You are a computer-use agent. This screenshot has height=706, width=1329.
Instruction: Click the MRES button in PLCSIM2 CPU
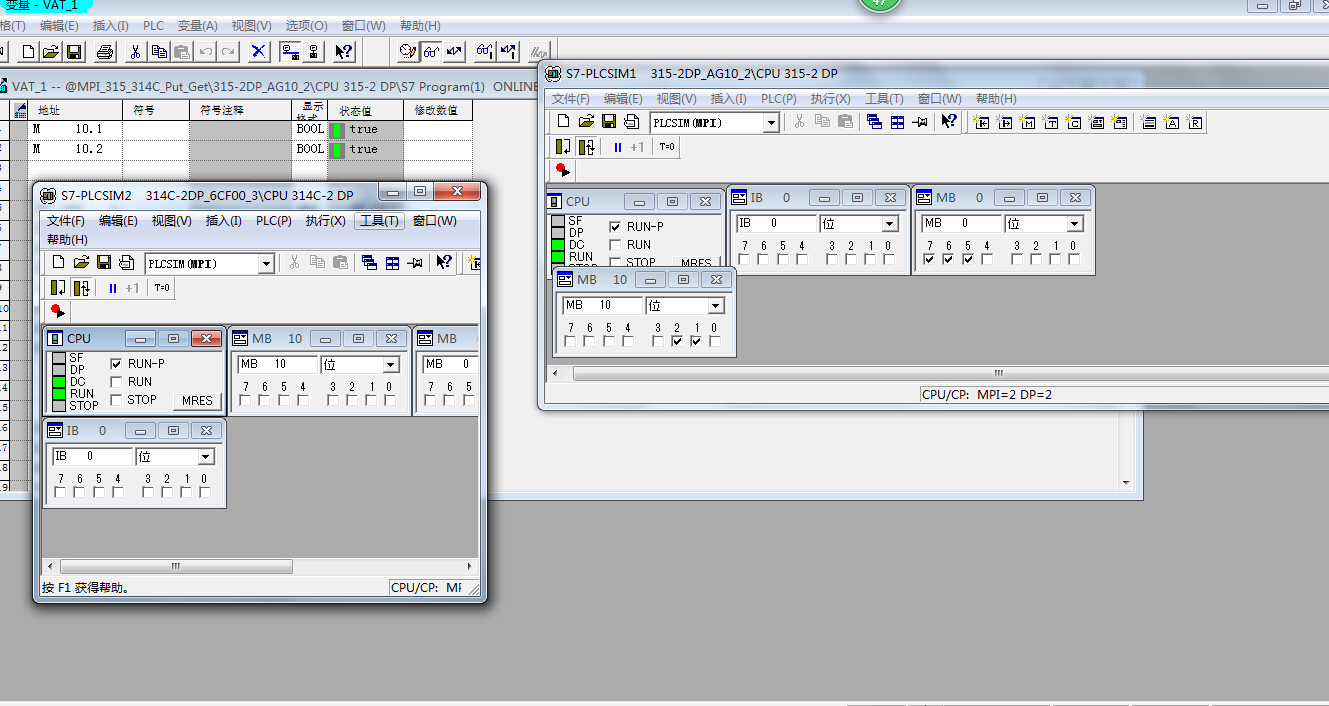coord(197,400)
